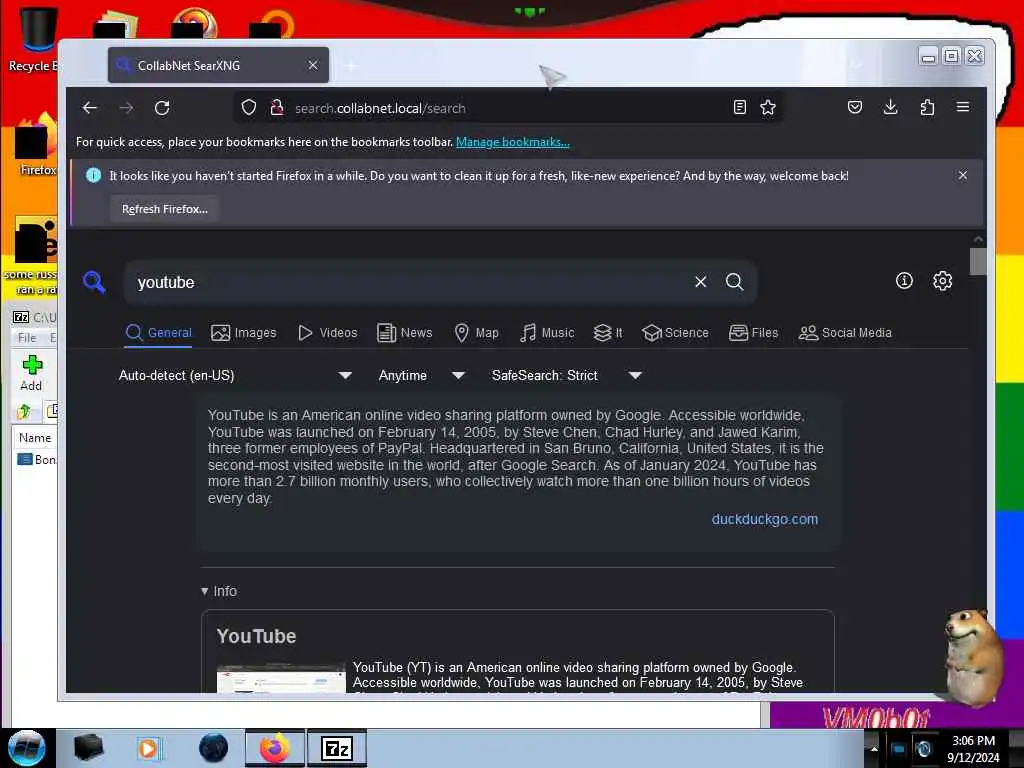Viewport: 1024px width, 768px height.
Task: Switch to the Science search tab
Action: click(x=675, y=333)
